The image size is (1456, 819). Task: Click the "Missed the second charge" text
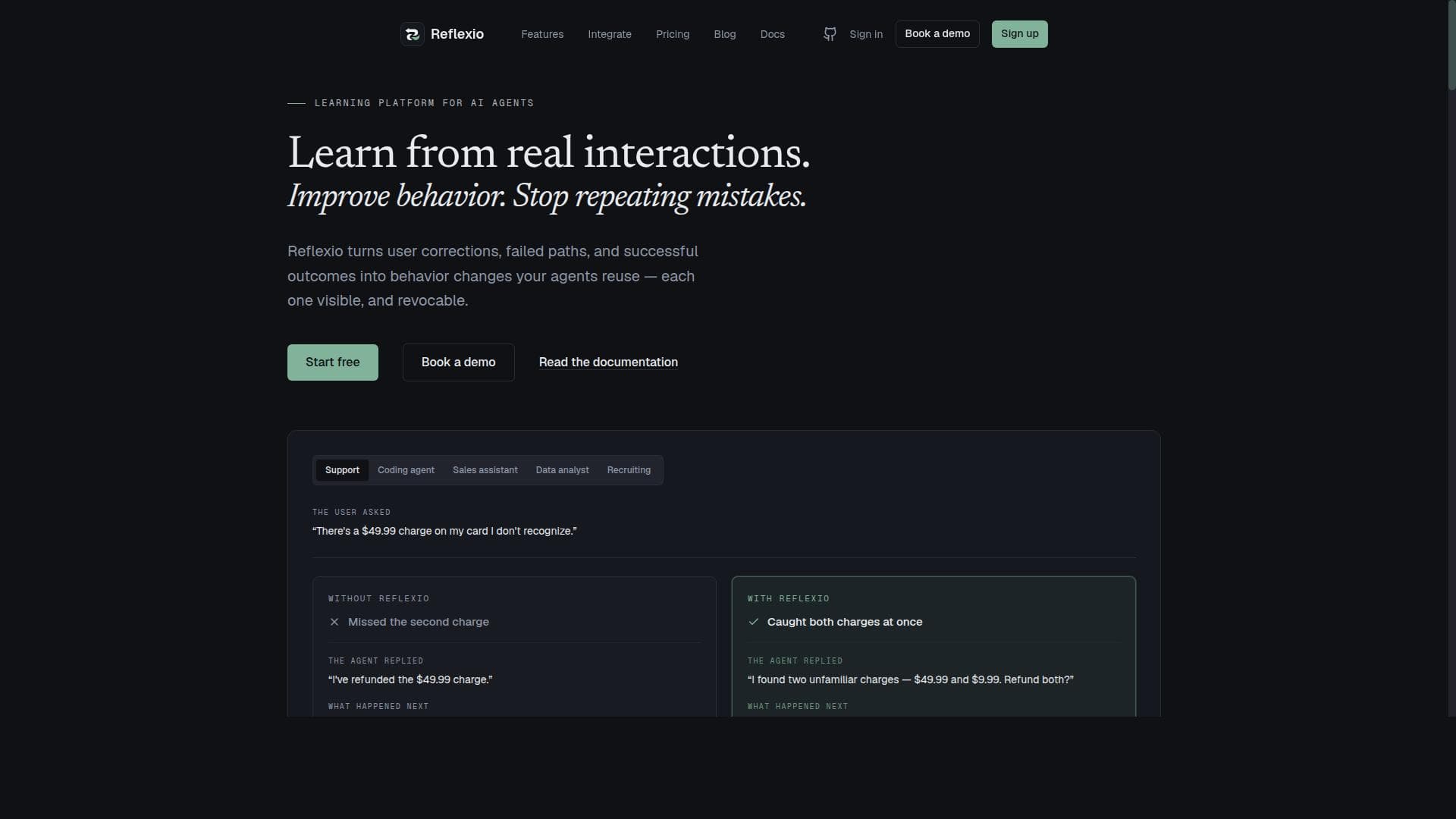tap(419, 622)
